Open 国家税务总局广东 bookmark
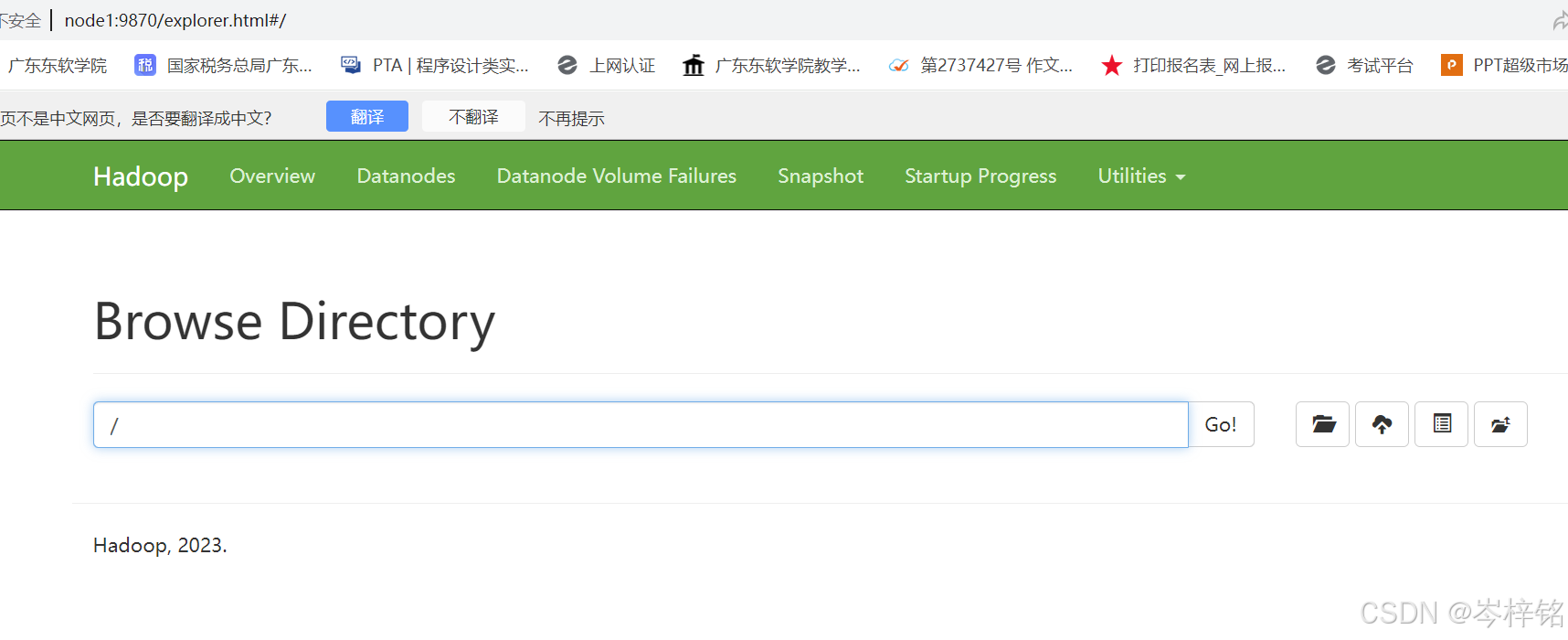The image size is (1568, 640). coord(224,65)
